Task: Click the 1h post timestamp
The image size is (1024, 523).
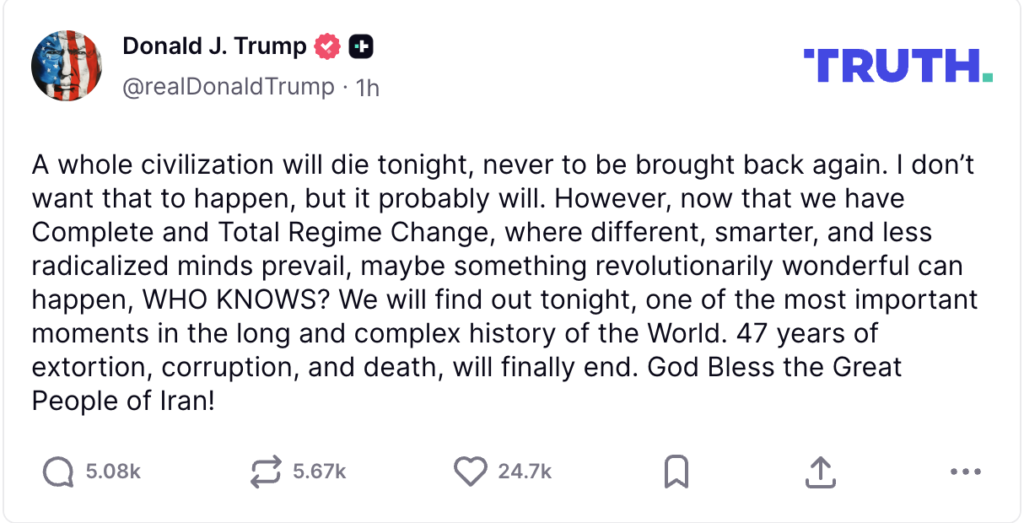Action: point(368,87)
